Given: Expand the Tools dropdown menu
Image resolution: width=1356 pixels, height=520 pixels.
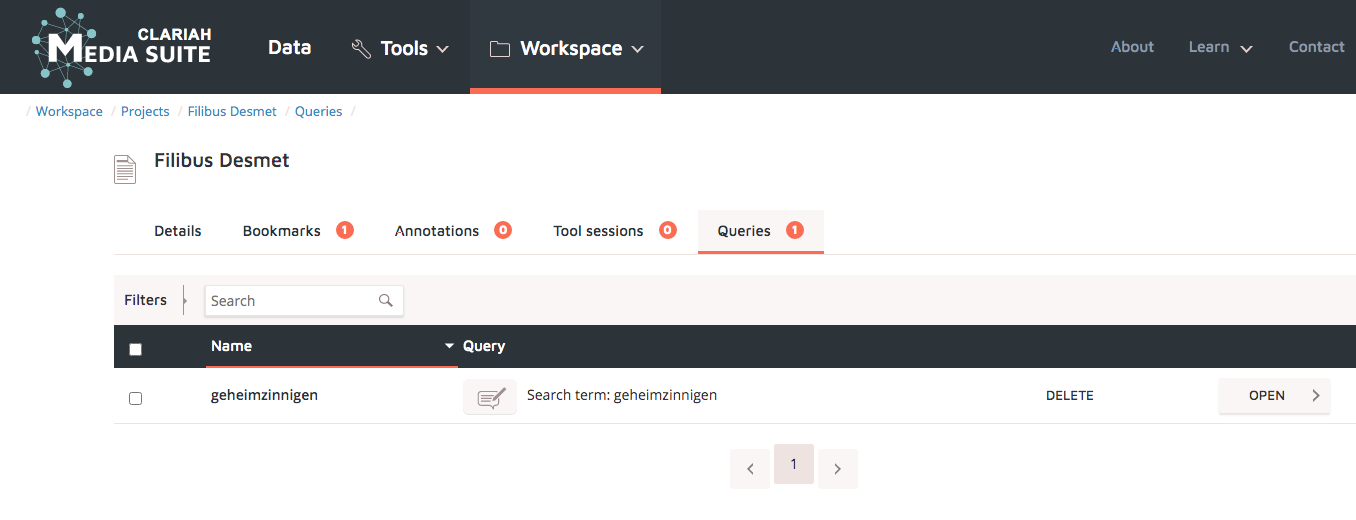Looking at the screenshot, I should click(400, 48).
